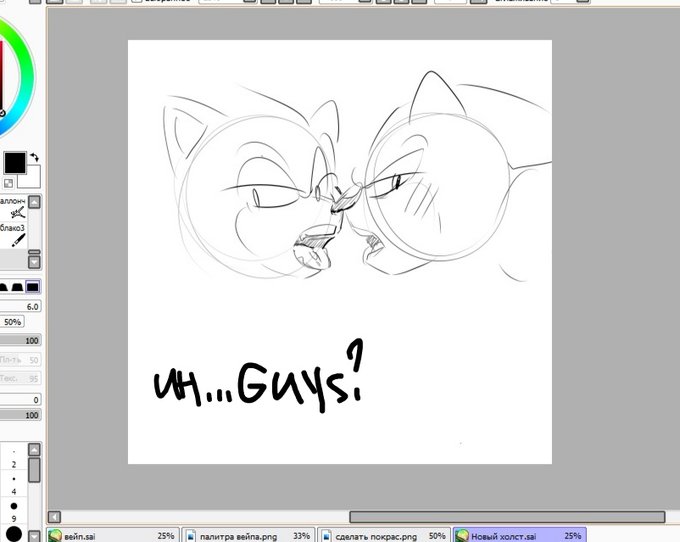Select the баллончик airbrush tool
The width and height of the screenshot is (680, 542).
pyautogui.click(x=13, y=207)
